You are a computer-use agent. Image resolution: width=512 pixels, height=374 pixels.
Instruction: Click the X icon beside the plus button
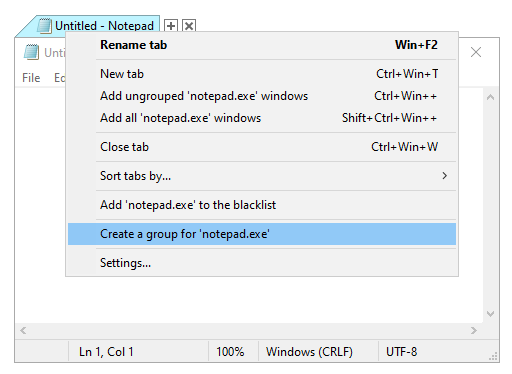(189, 26)
